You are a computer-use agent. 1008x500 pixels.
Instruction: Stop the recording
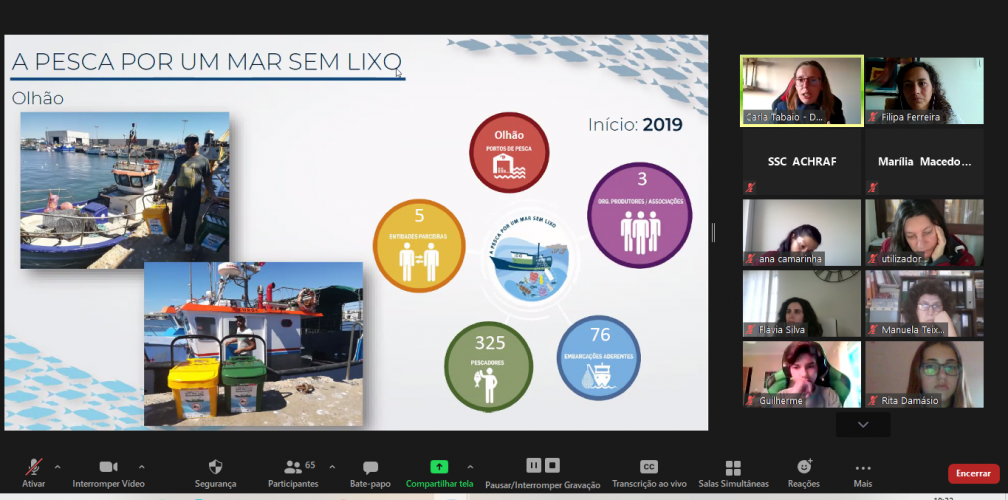[x=552, y=465]
